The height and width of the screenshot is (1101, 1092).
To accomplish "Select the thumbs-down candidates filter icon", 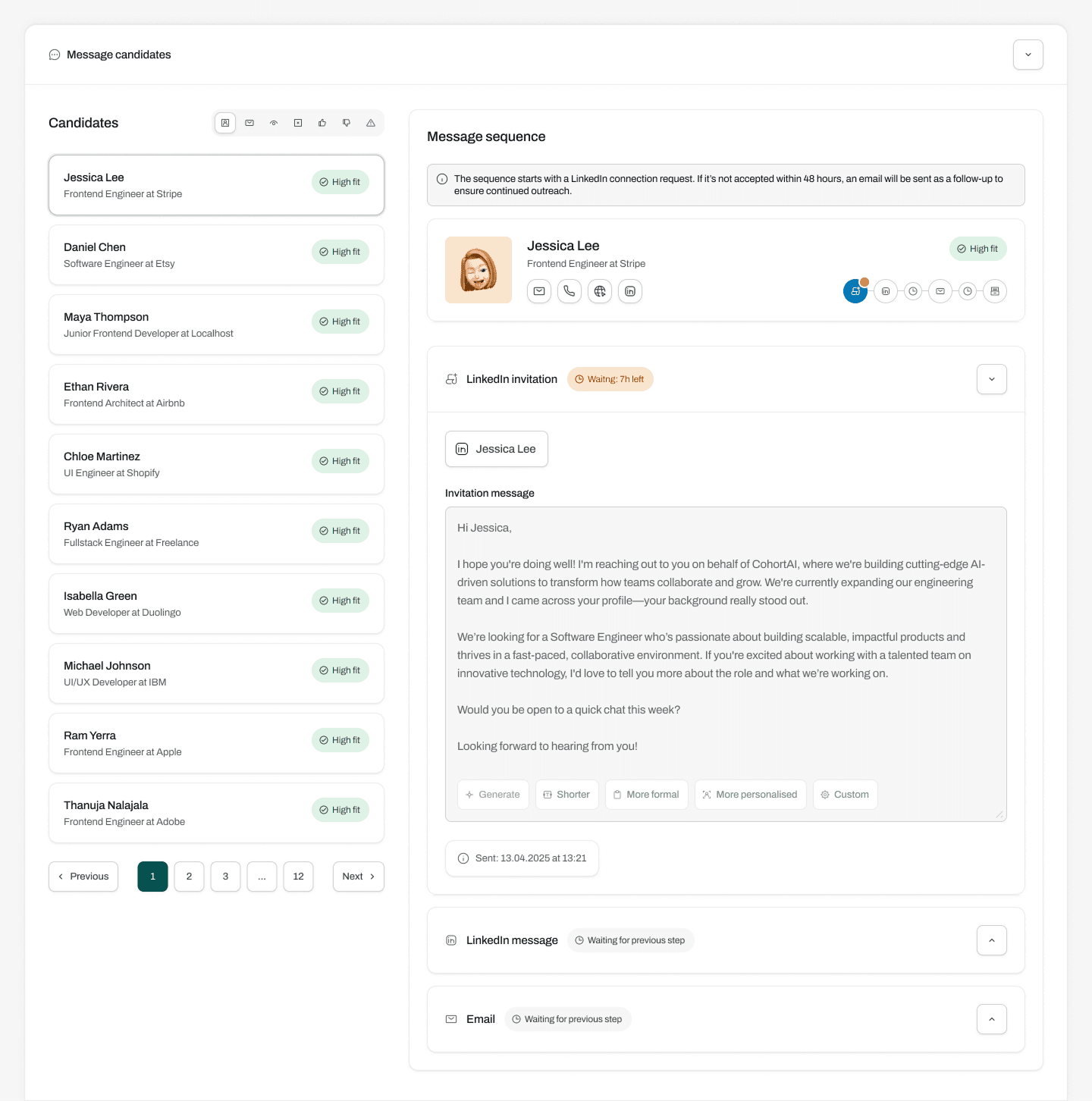I will pyautogui.click(x=347, y=123).
